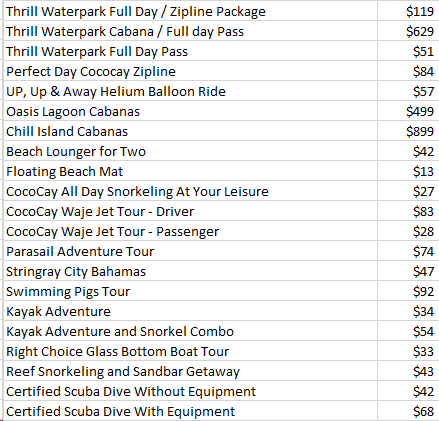Click the Right Choice Glass Bottom Boat Tour cell
Viewport: 439px width, 421px height.
190,351
